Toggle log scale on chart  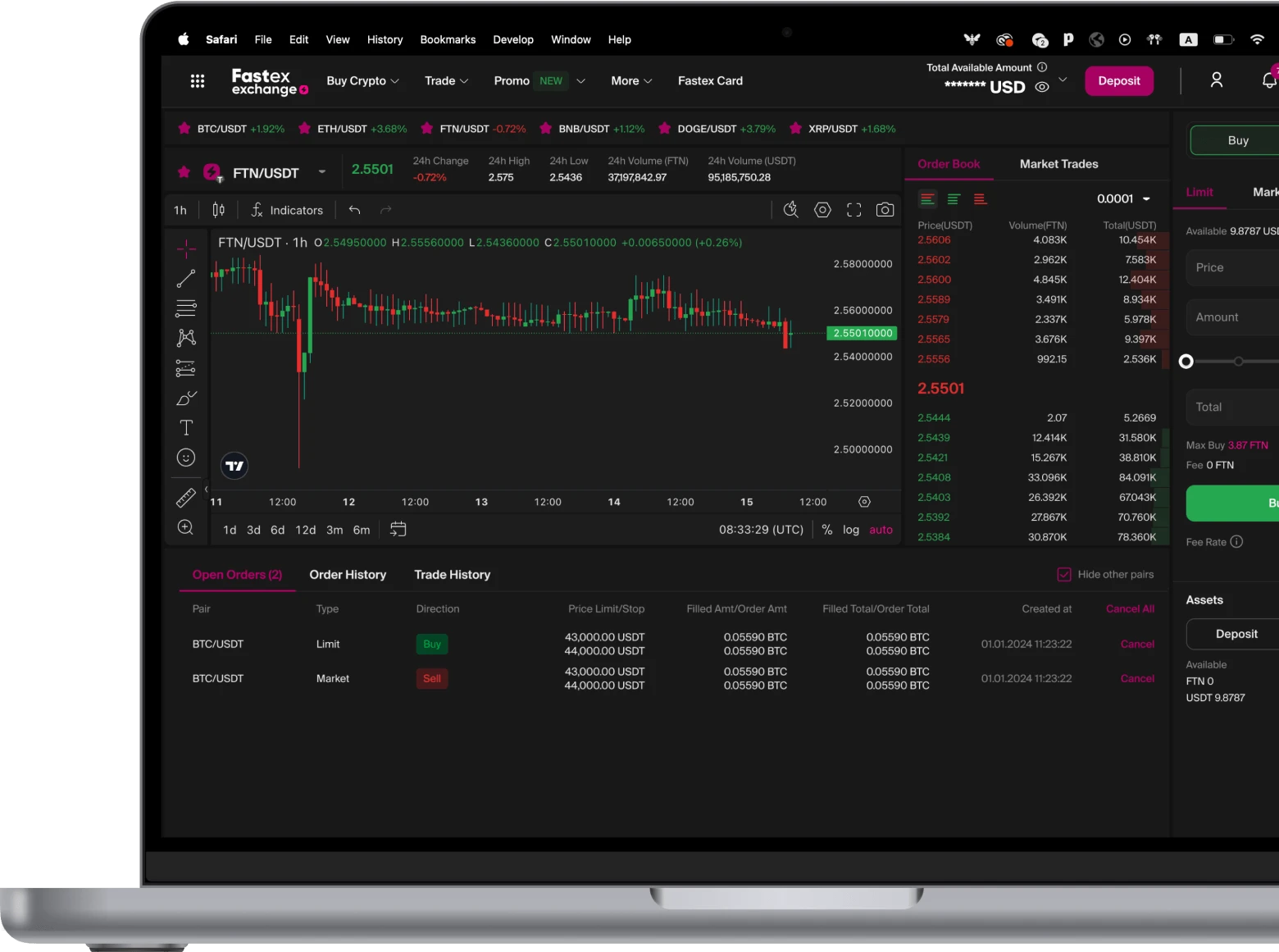pyautogui.click(x=851, y=530)
